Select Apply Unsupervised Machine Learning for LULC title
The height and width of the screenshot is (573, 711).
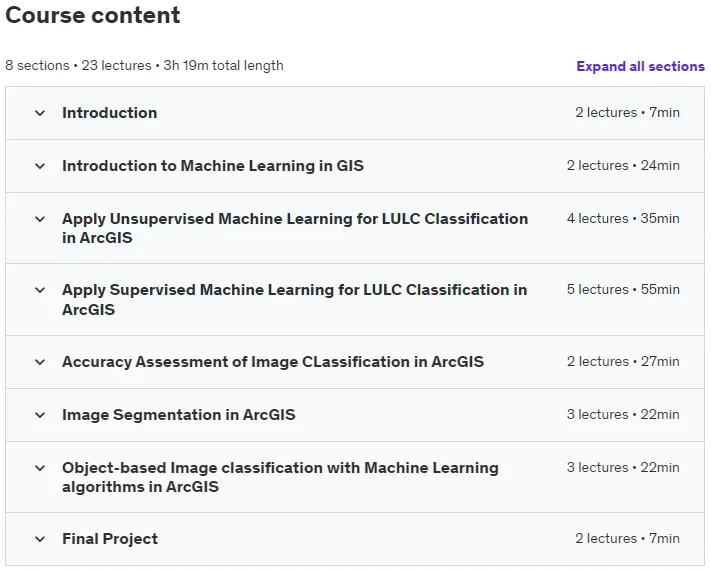coord(295,228)
